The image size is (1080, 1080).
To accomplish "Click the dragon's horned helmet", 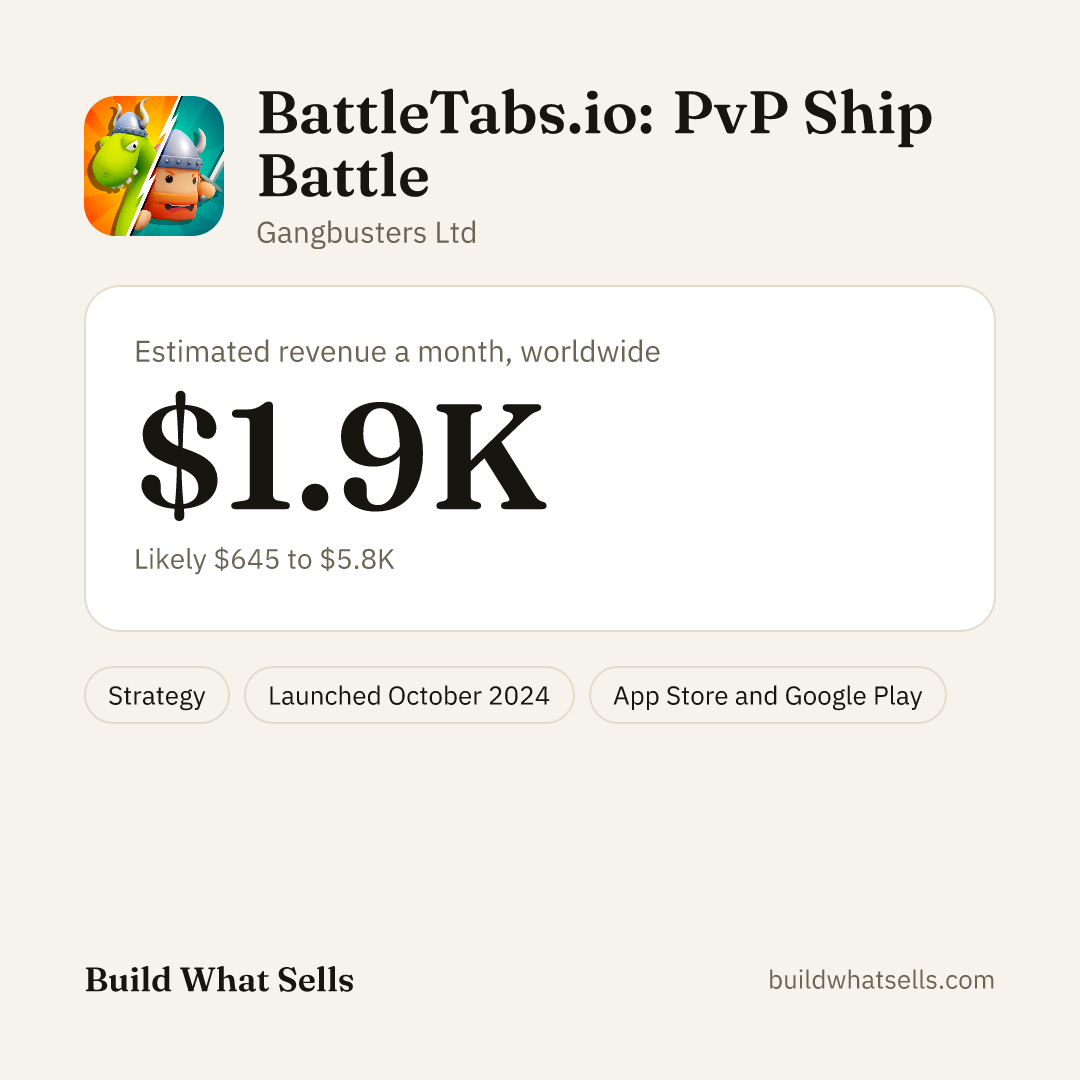I will [129, 118].
